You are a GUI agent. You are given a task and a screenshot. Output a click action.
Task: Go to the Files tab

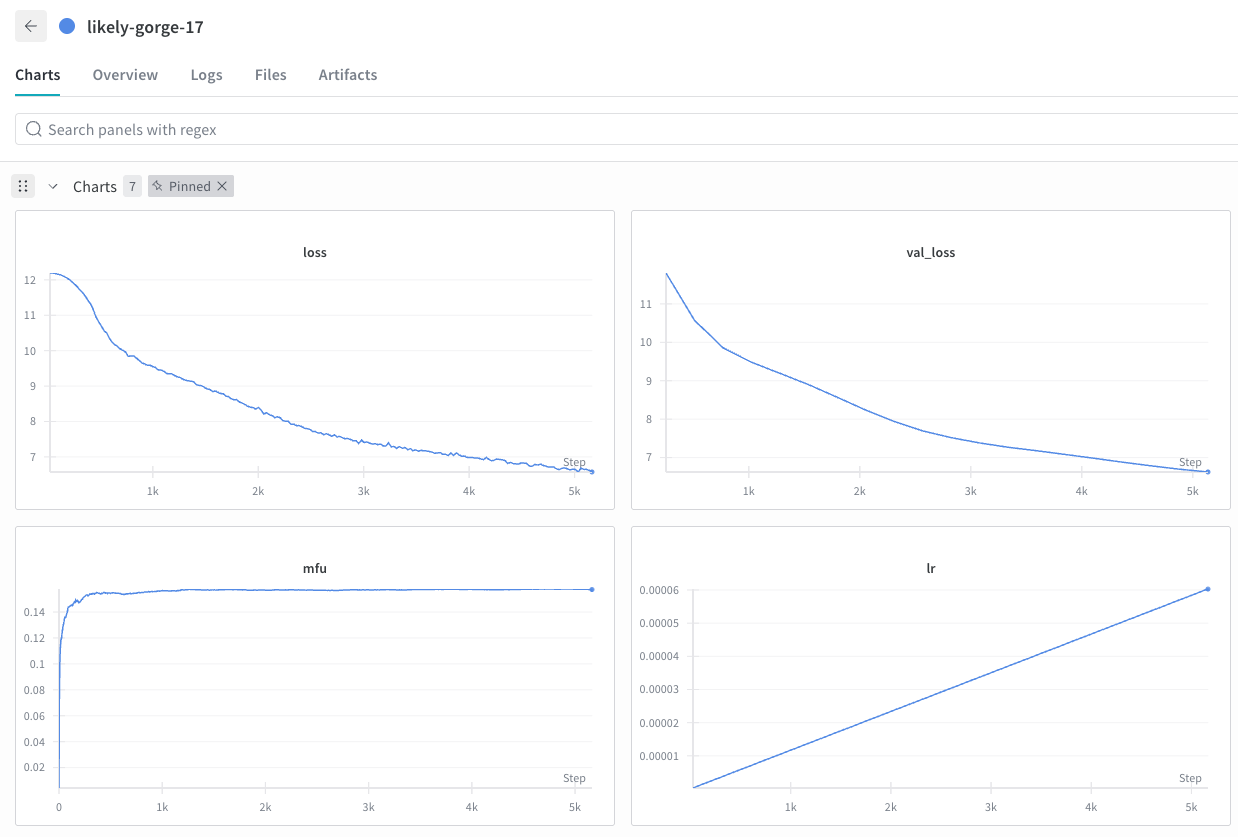coord(270,75)
